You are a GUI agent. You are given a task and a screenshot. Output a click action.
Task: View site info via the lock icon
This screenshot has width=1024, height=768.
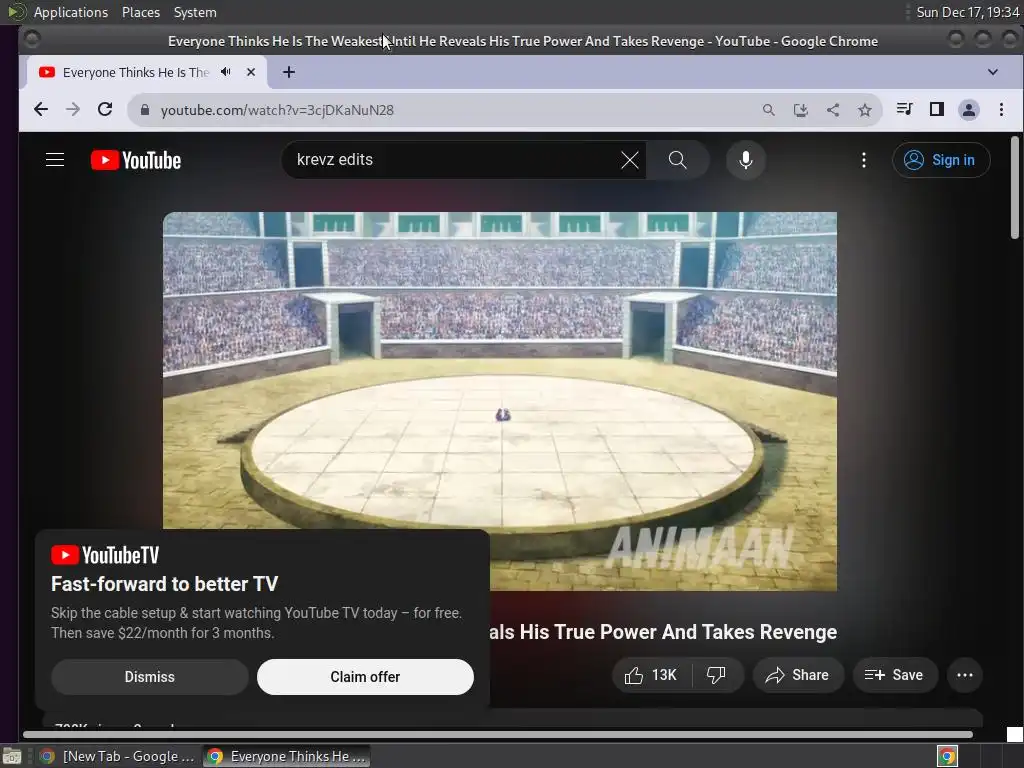coord(145,110)
